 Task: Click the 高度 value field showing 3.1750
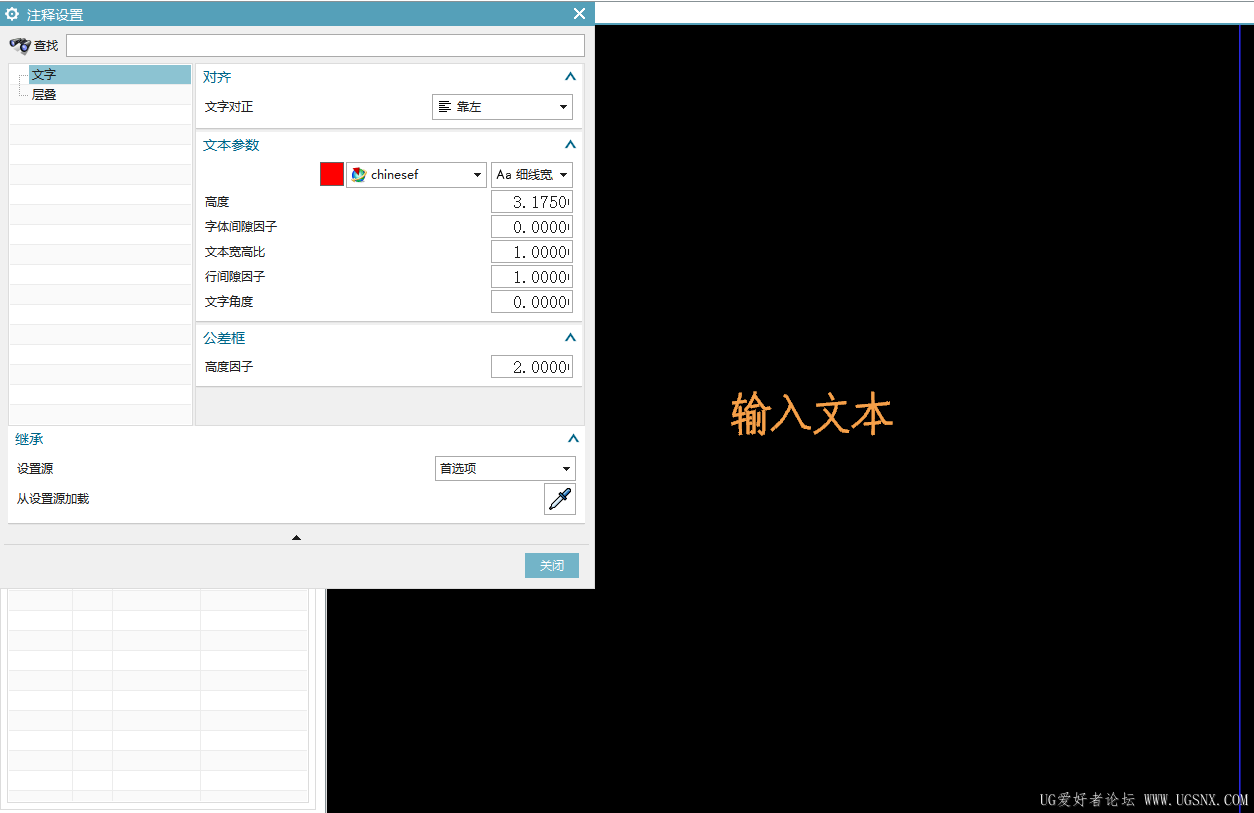coord(531,201)
